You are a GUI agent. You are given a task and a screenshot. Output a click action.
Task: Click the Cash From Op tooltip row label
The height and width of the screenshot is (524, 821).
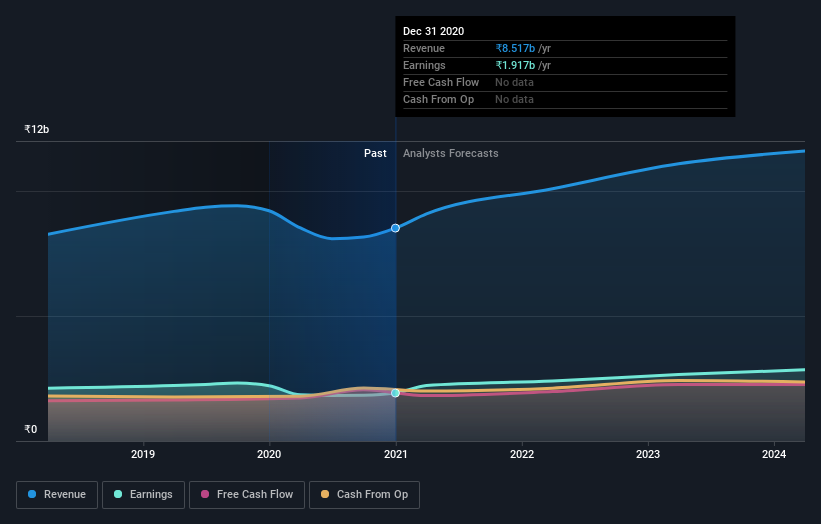pos(439,99)
